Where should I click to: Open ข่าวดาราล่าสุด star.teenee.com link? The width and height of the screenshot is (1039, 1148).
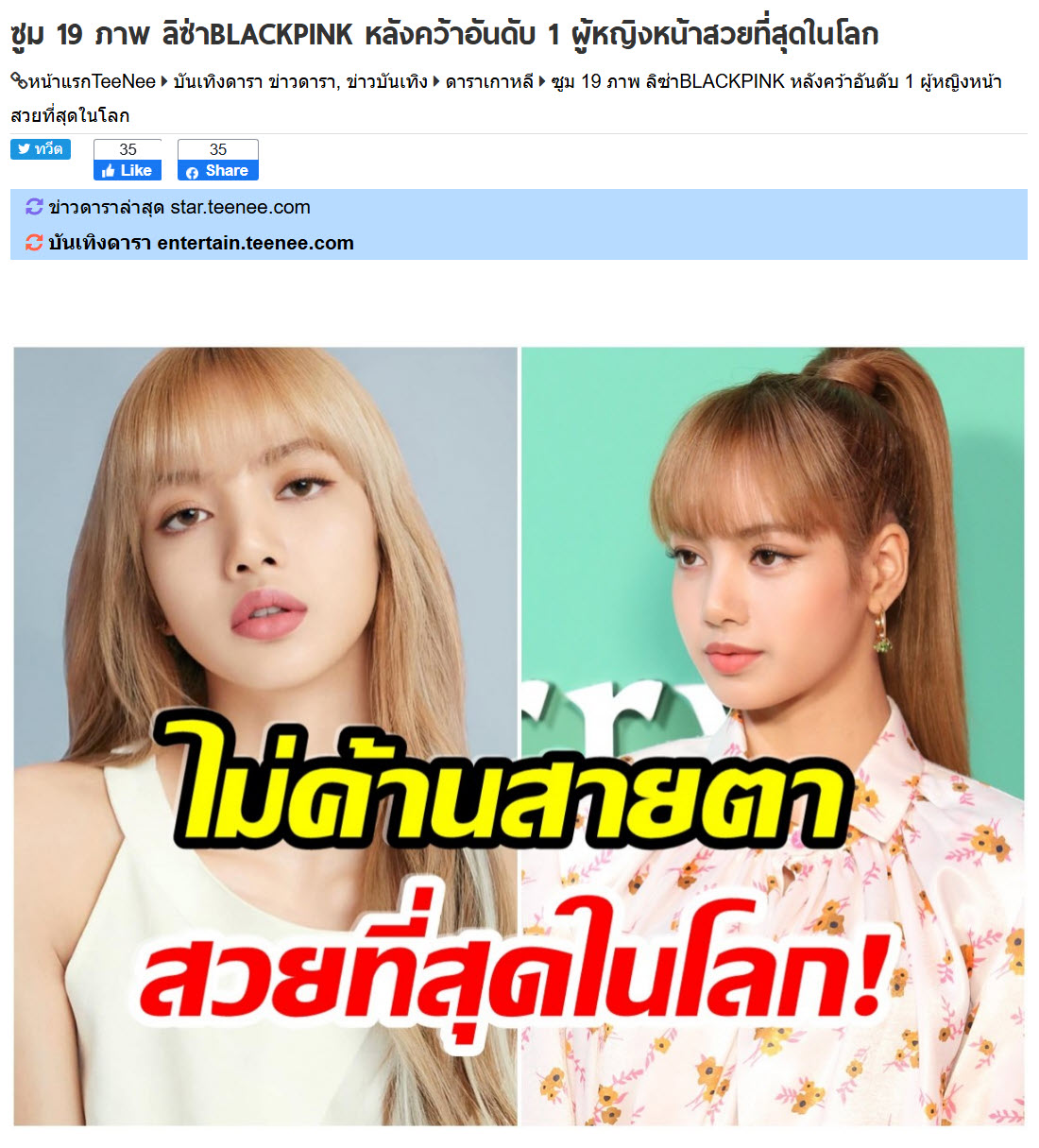point(179,207)
